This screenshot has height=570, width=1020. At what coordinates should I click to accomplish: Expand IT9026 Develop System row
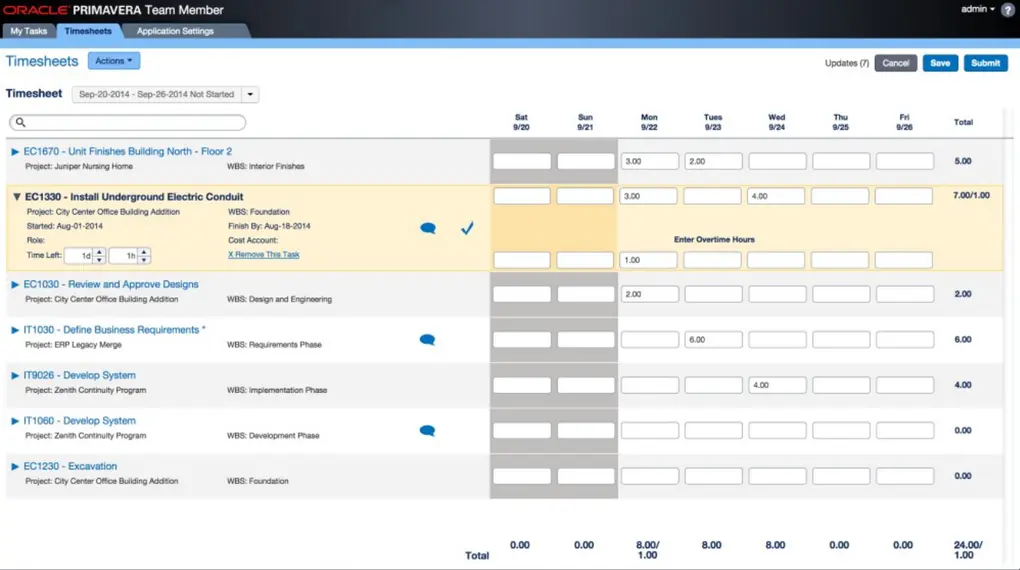pyautogui.click(x=15, y=375)
